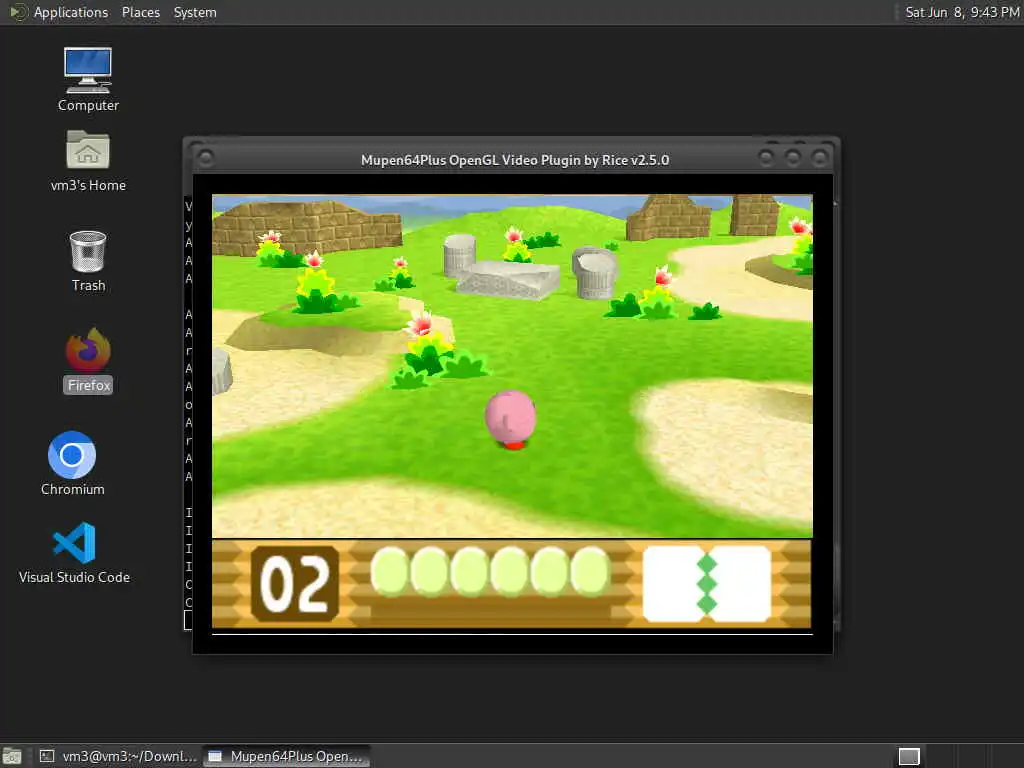Click the gray stone slab in game
Screen dimensions: 1024x768
pyautogui.click(x=508, y=280)
